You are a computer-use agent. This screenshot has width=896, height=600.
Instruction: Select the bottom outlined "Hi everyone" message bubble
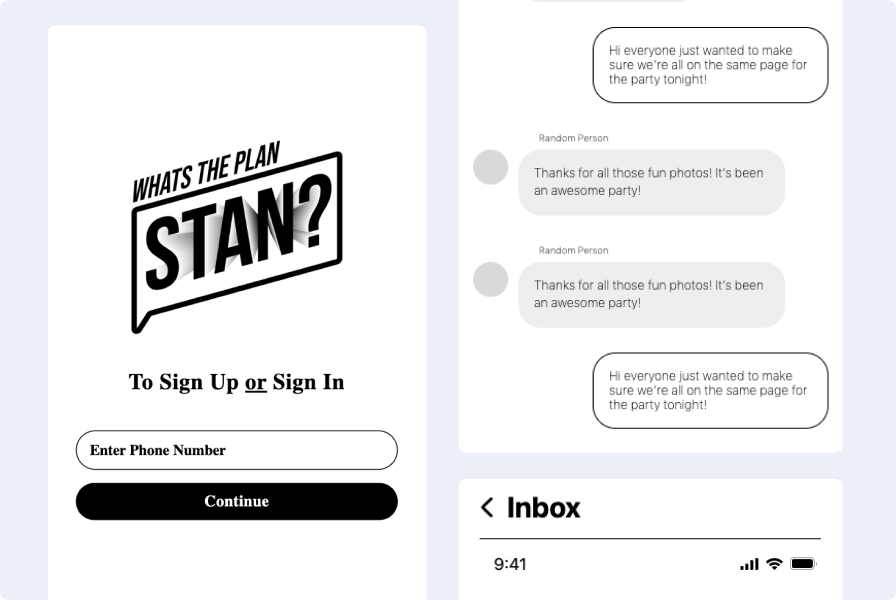(x=710, y=390)
